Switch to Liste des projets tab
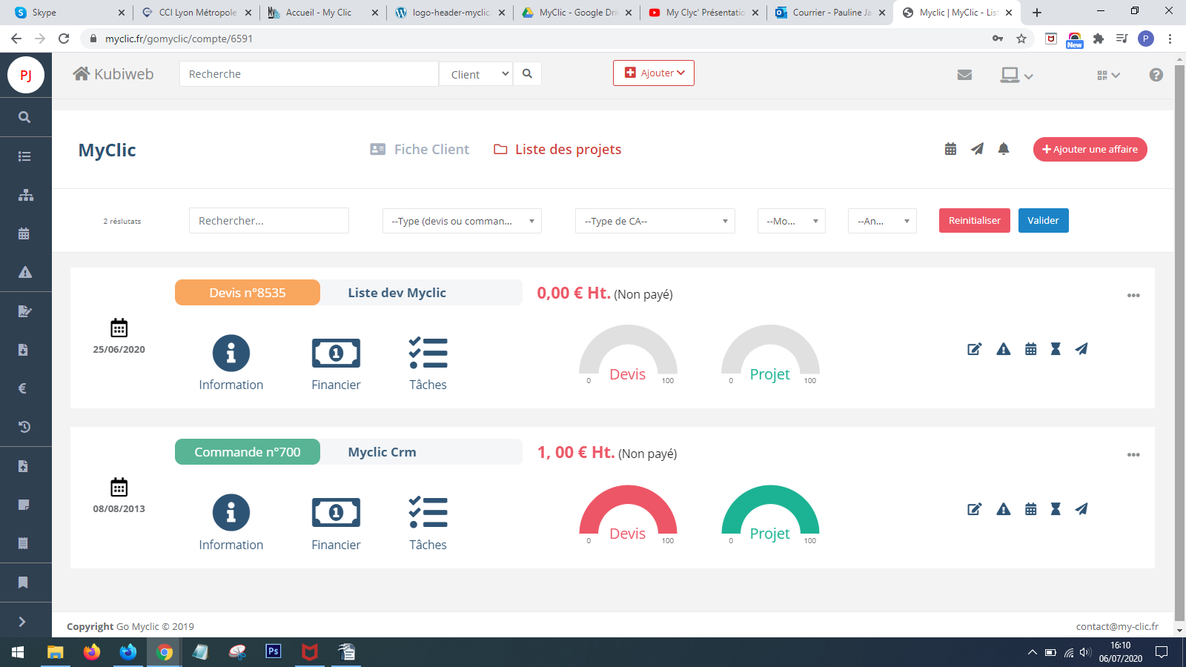 [x=557, y=150]
